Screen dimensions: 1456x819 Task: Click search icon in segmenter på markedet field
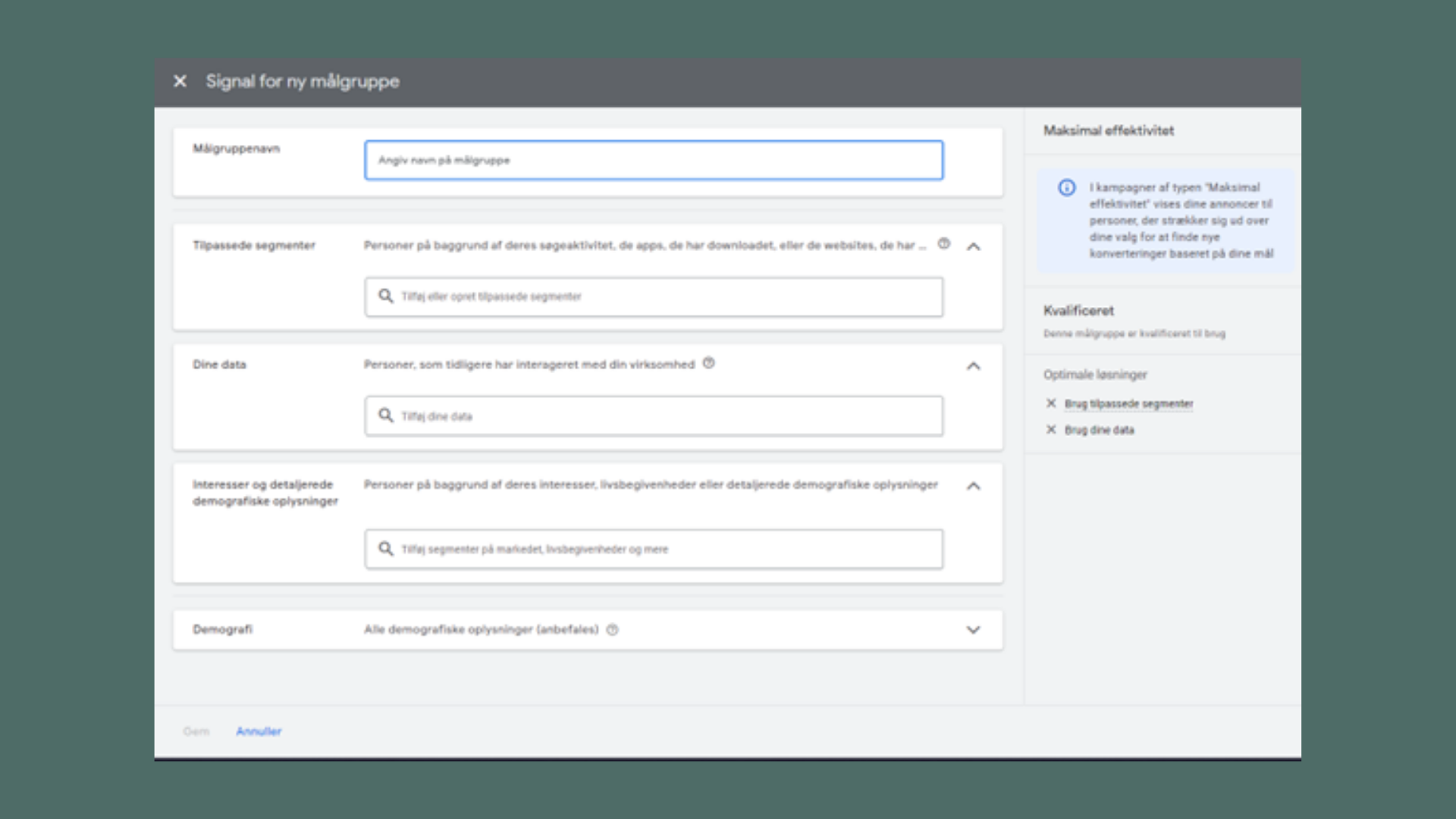coord(386,548)
